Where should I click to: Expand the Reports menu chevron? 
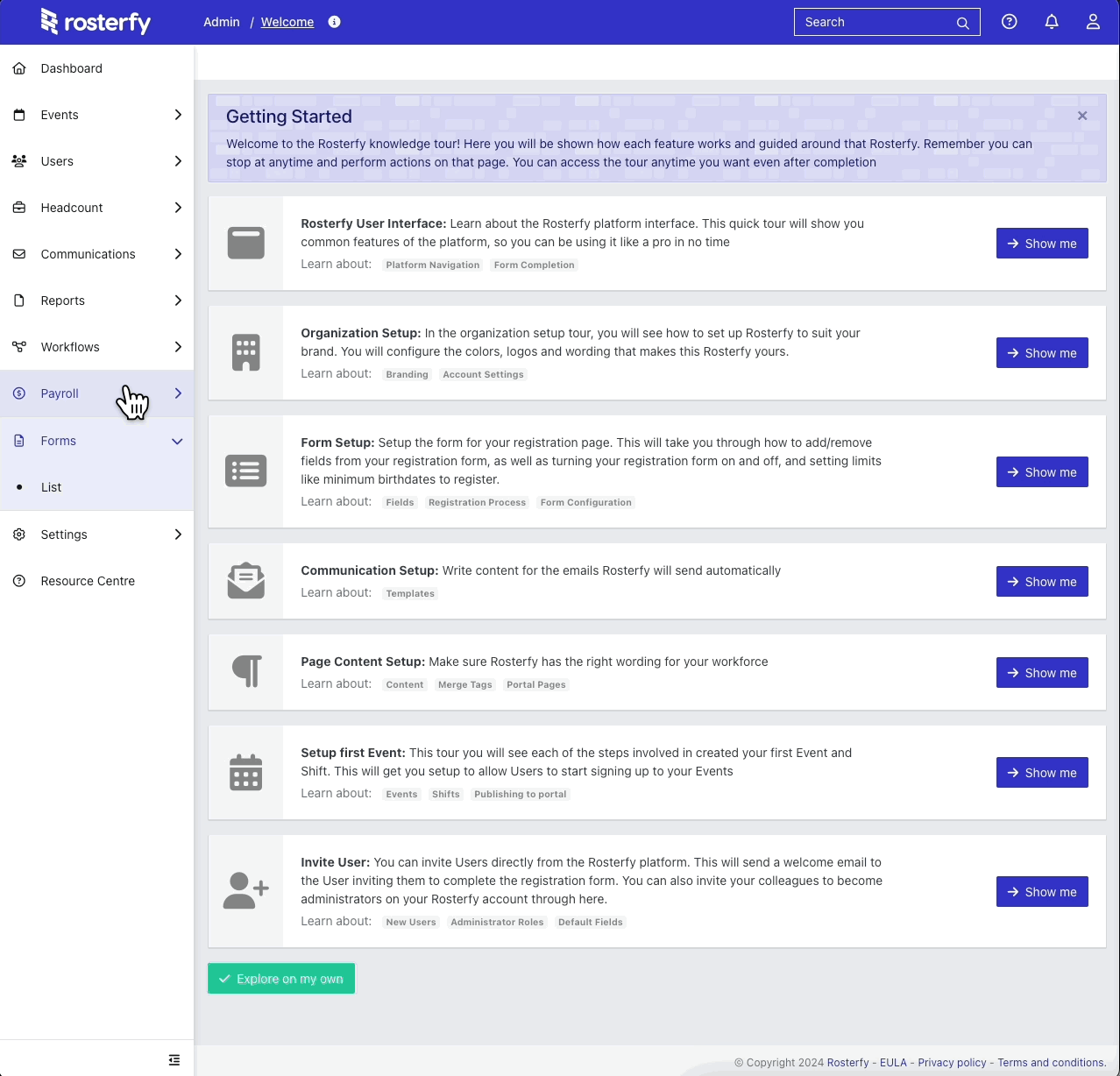coord(178,301)
